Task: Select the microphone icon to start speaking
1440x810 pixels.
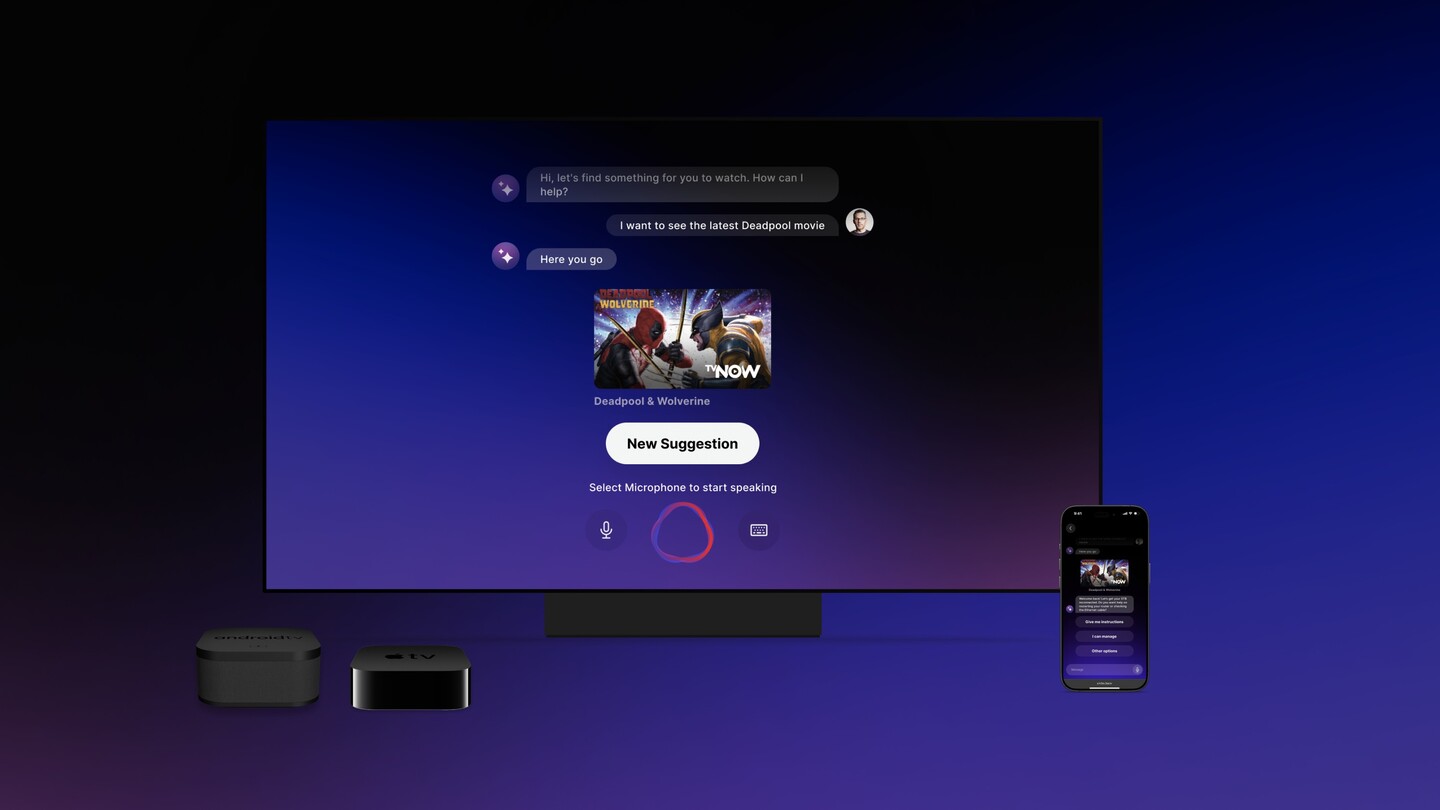Action: point(606,529)
